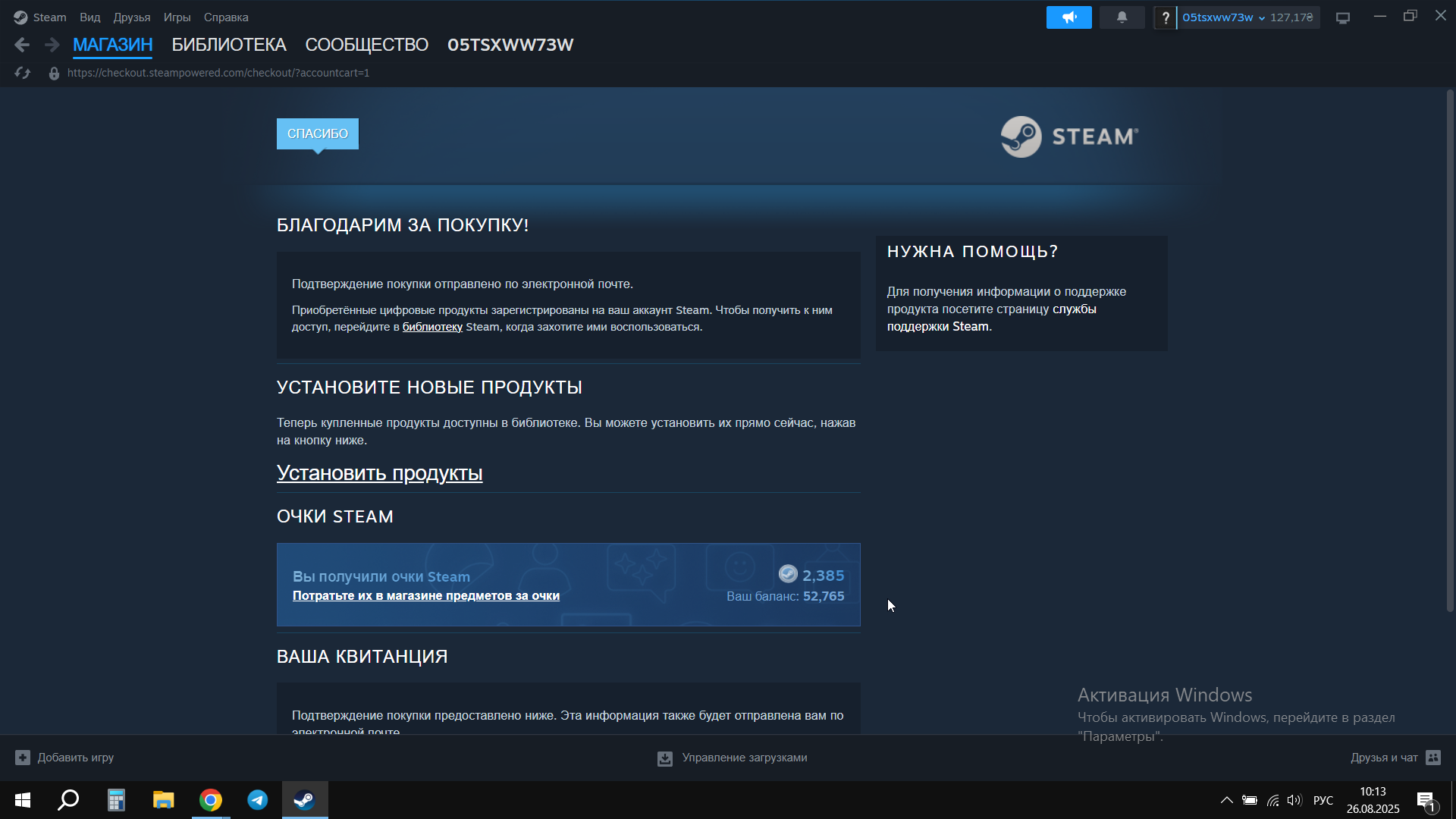This screenshot has height=819, width=1456.
Task: Reload the page with refresh icon
Action: pos(23,73)
